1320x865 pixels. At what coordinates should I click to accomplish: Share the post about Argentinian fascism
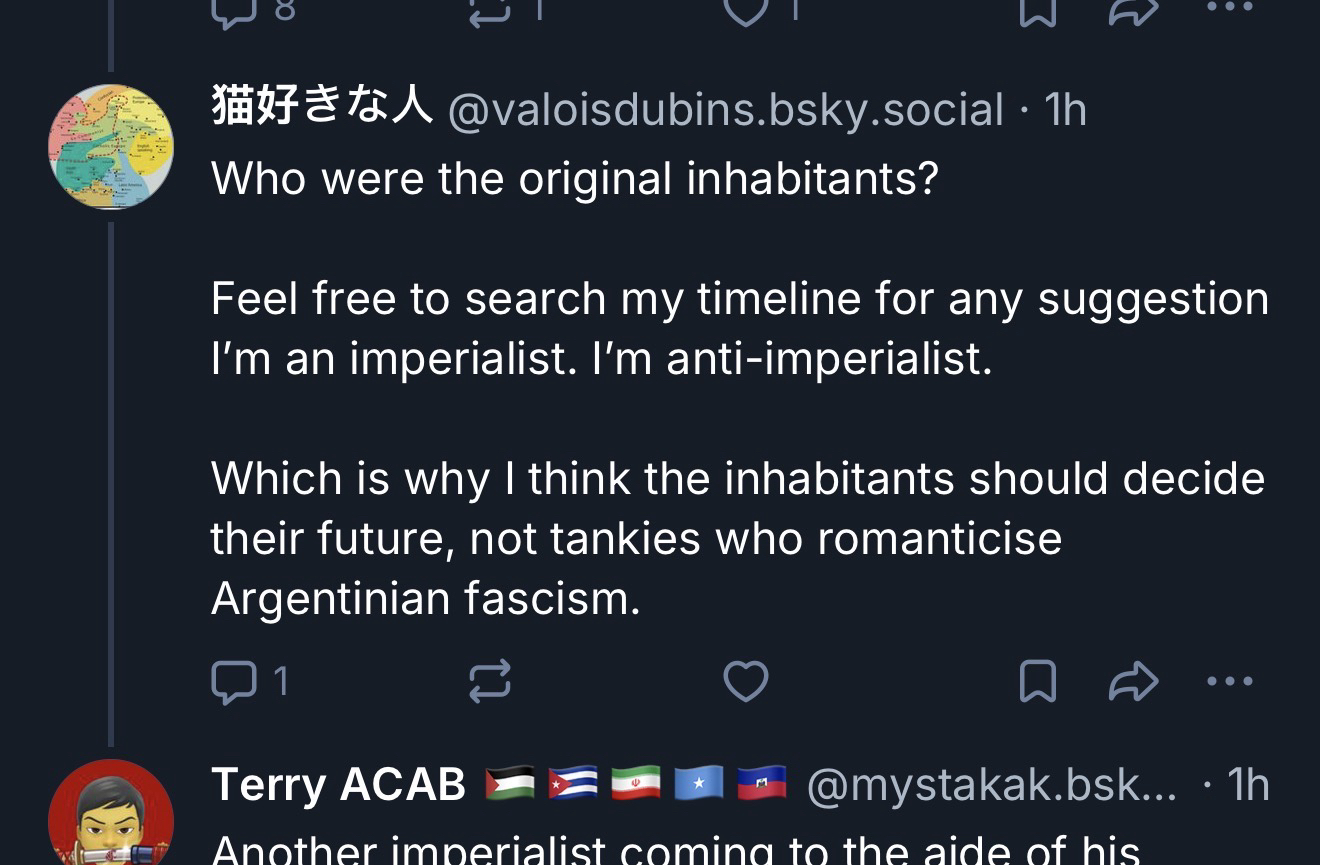click(x=1134, y=682)
